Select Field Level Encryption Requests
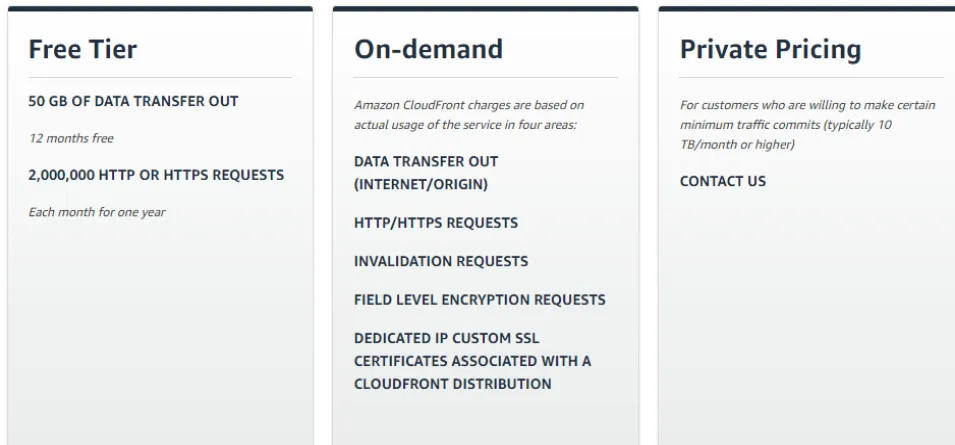Screen dimensions: 955x445 point(480,299)
